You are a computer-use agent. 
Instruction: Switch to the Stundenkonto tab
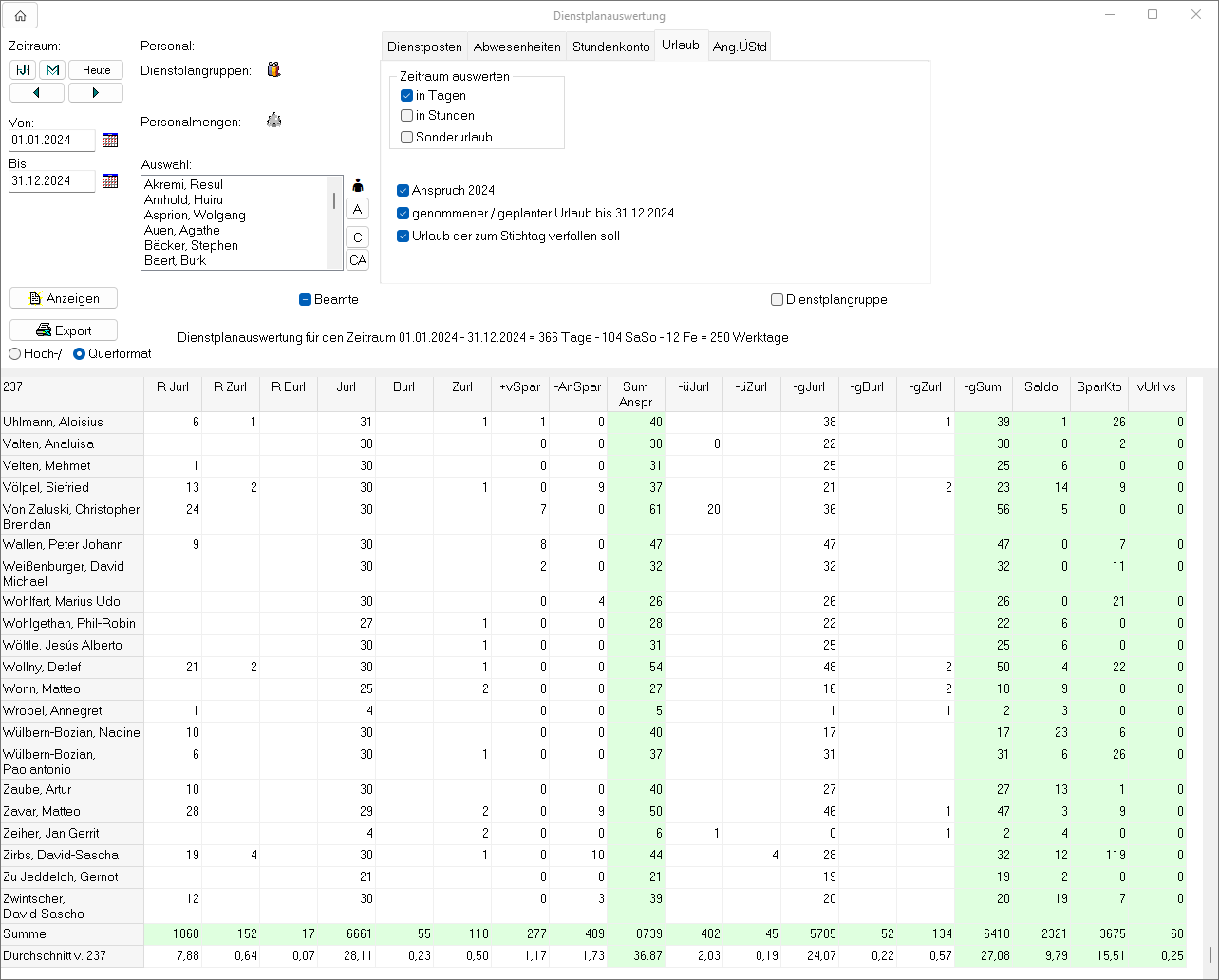pyautogui.click(x=610, y=47)
